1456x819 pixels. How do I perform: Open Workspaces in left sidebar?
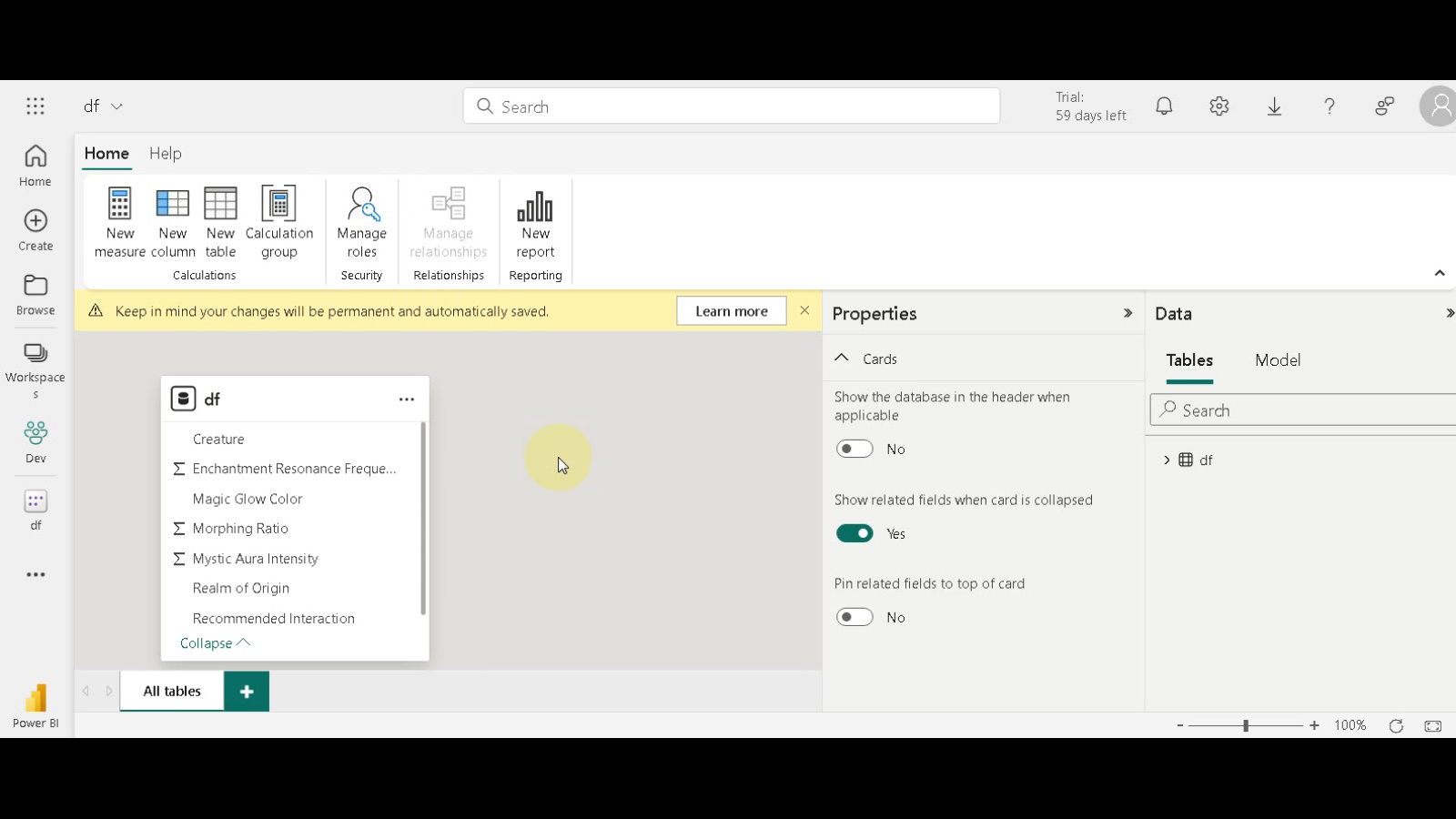[x=35, y=369]
